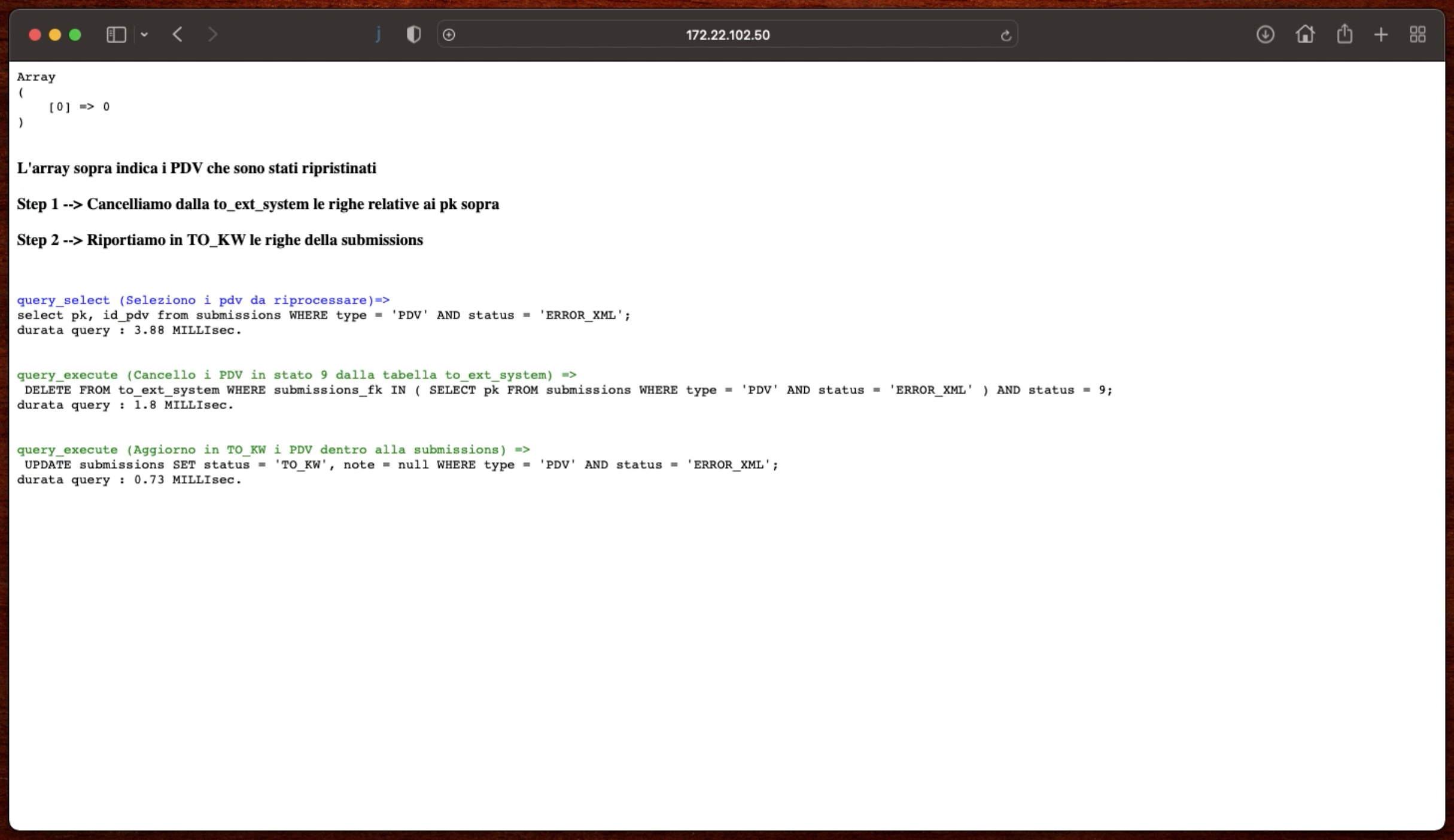
Task: Open the Privacy Report shield icon
Action: pos(413,35)
